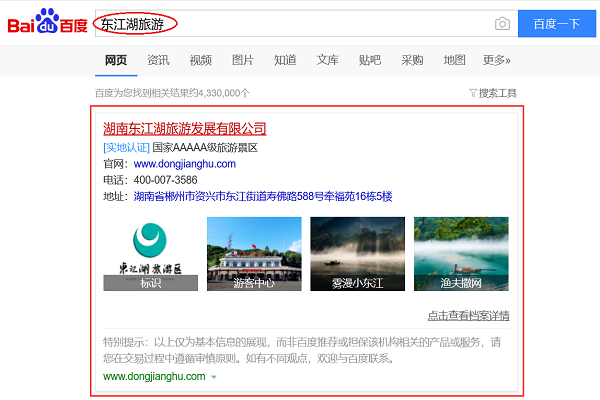The image size is (600, 400).
Task: Open the 渔夫撒网 picture
Action: 461,253
